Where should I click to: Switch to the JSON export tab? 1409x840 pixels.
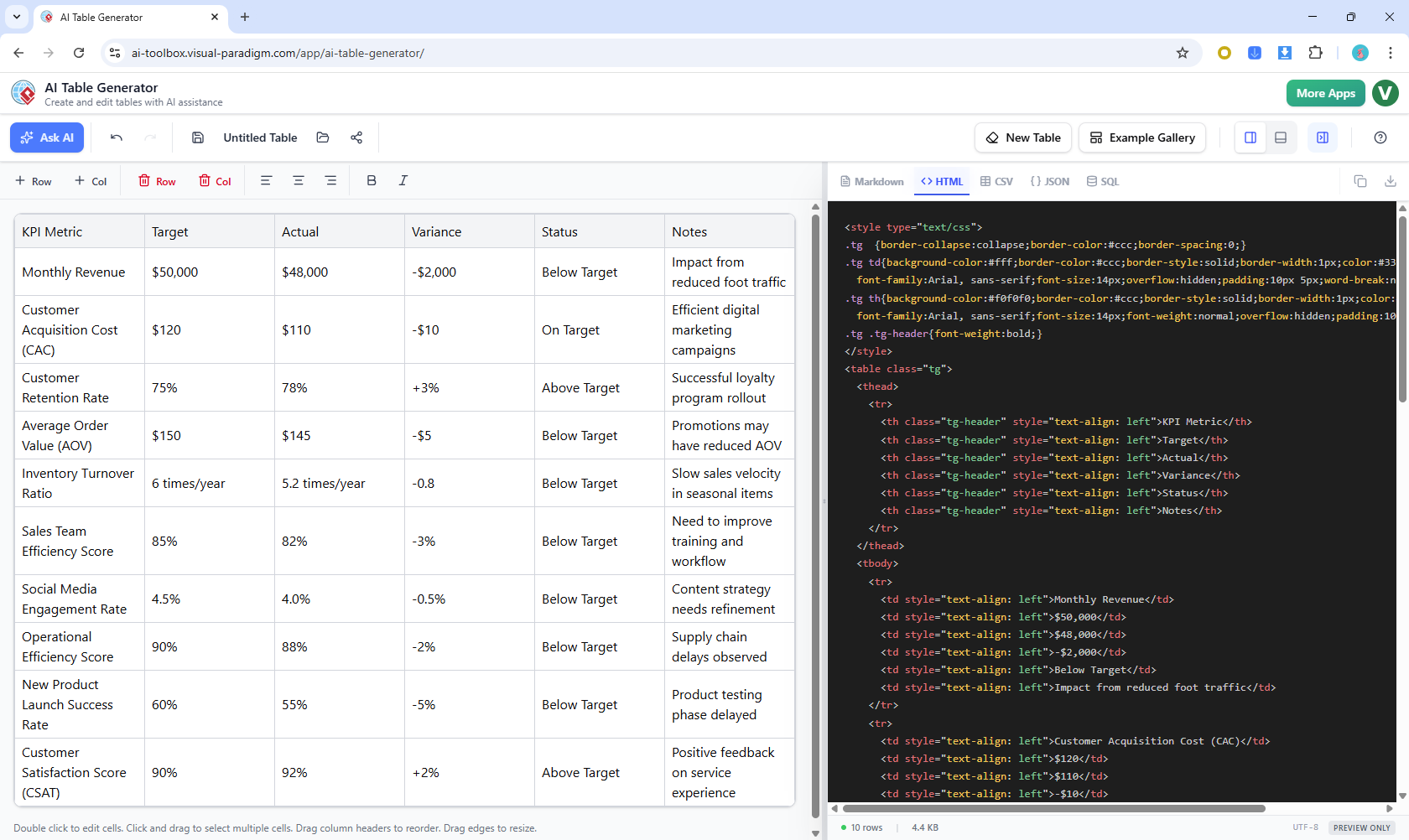click(x=1050, y=181)
